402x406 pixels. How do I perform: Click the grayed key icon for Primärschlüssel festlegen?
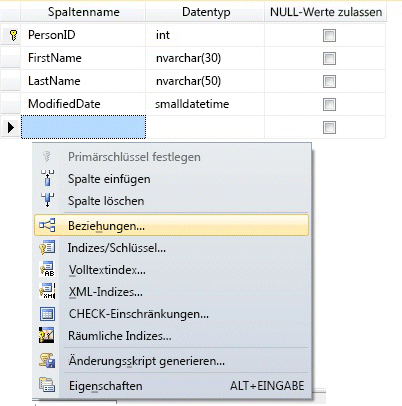point(47,157)
